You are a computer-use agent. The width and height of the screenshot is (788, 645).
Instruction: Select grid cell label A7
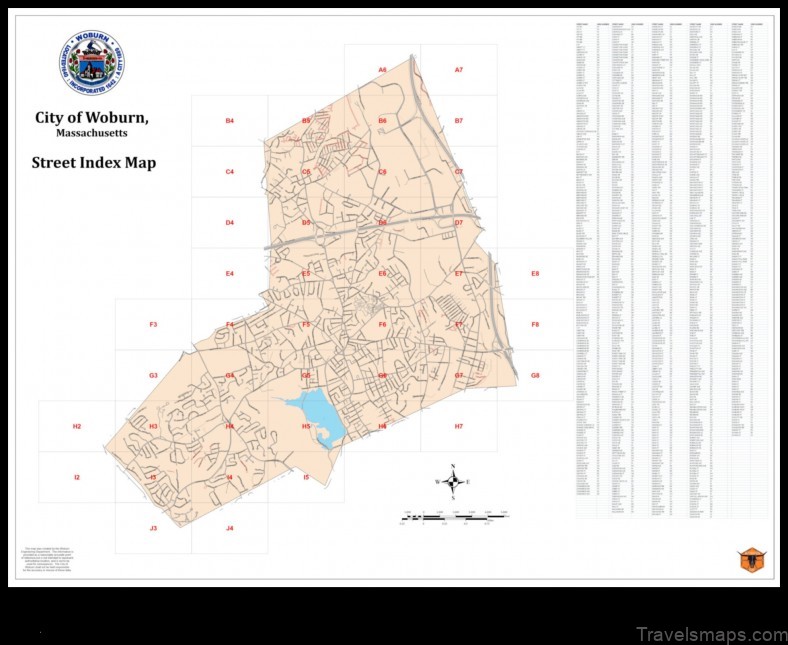tap(459, 70)
